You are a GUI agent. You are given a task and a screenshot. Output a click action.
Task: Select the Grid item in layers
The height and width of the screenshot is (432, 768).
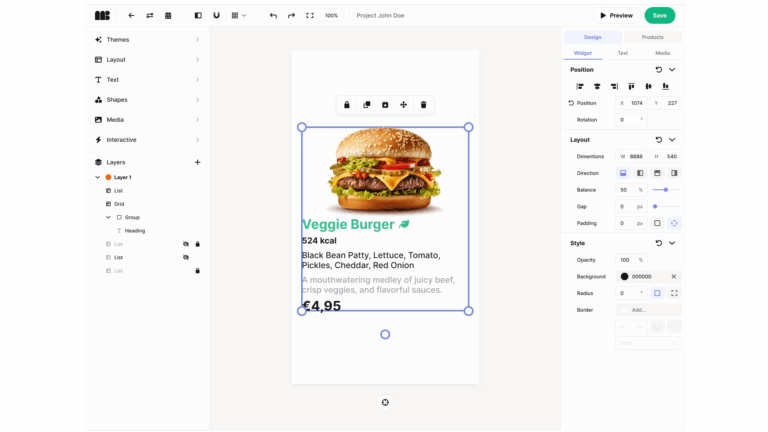119,204
